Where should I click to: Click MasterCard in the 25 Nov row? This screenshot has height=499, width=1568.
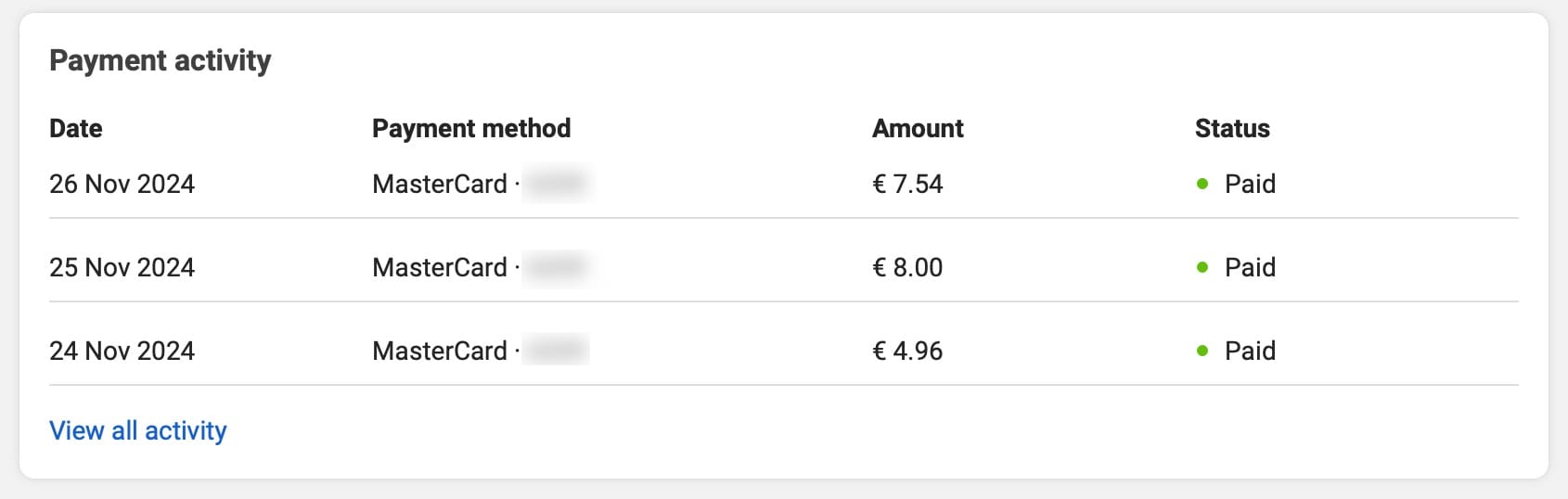point(440,267)
